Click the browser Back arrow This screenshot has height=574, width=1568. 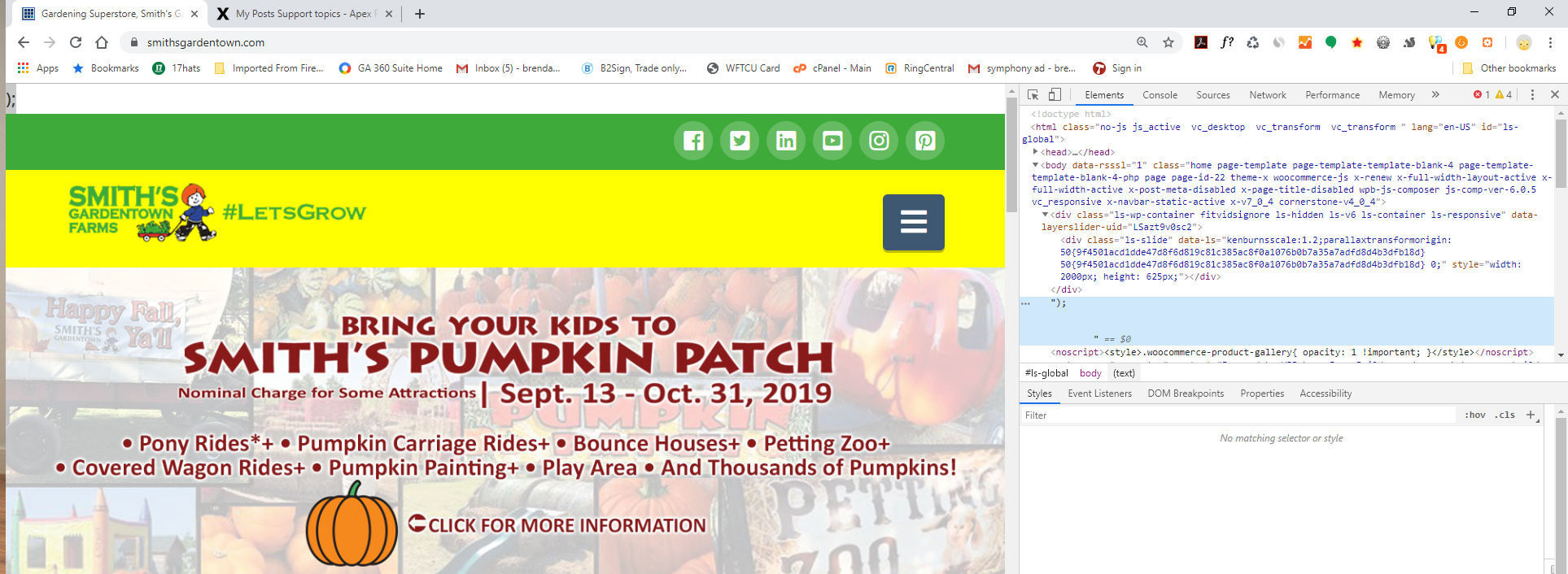[24, 42]
